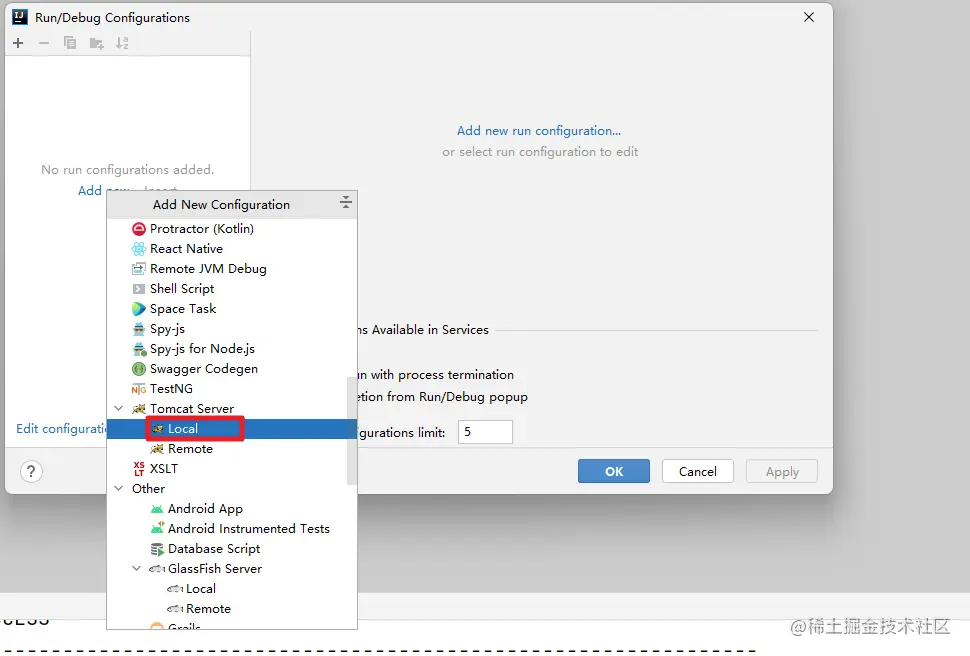Click the Remove configuration minus icon

[x=44, y=43]
